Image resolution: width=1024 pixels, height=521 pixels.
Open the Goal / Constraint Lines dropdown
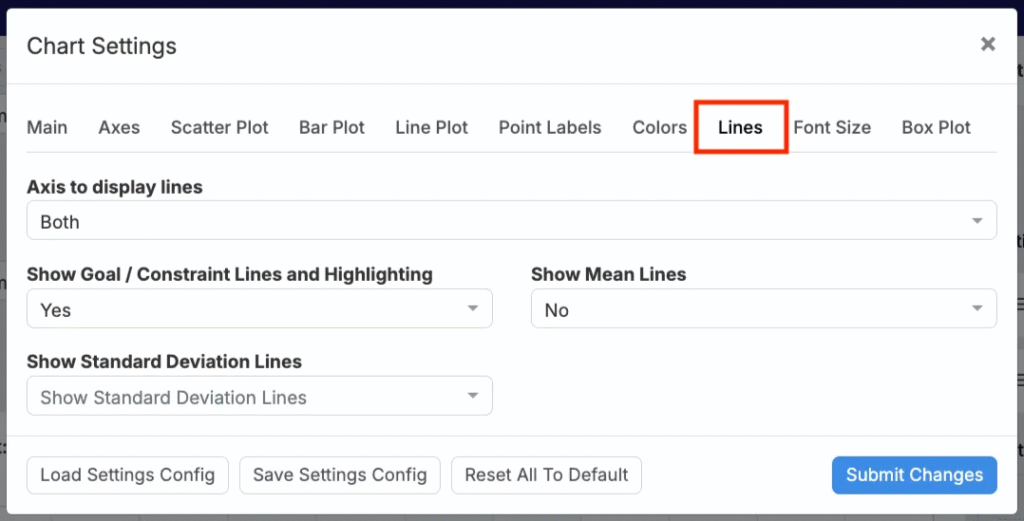point(259,309)
